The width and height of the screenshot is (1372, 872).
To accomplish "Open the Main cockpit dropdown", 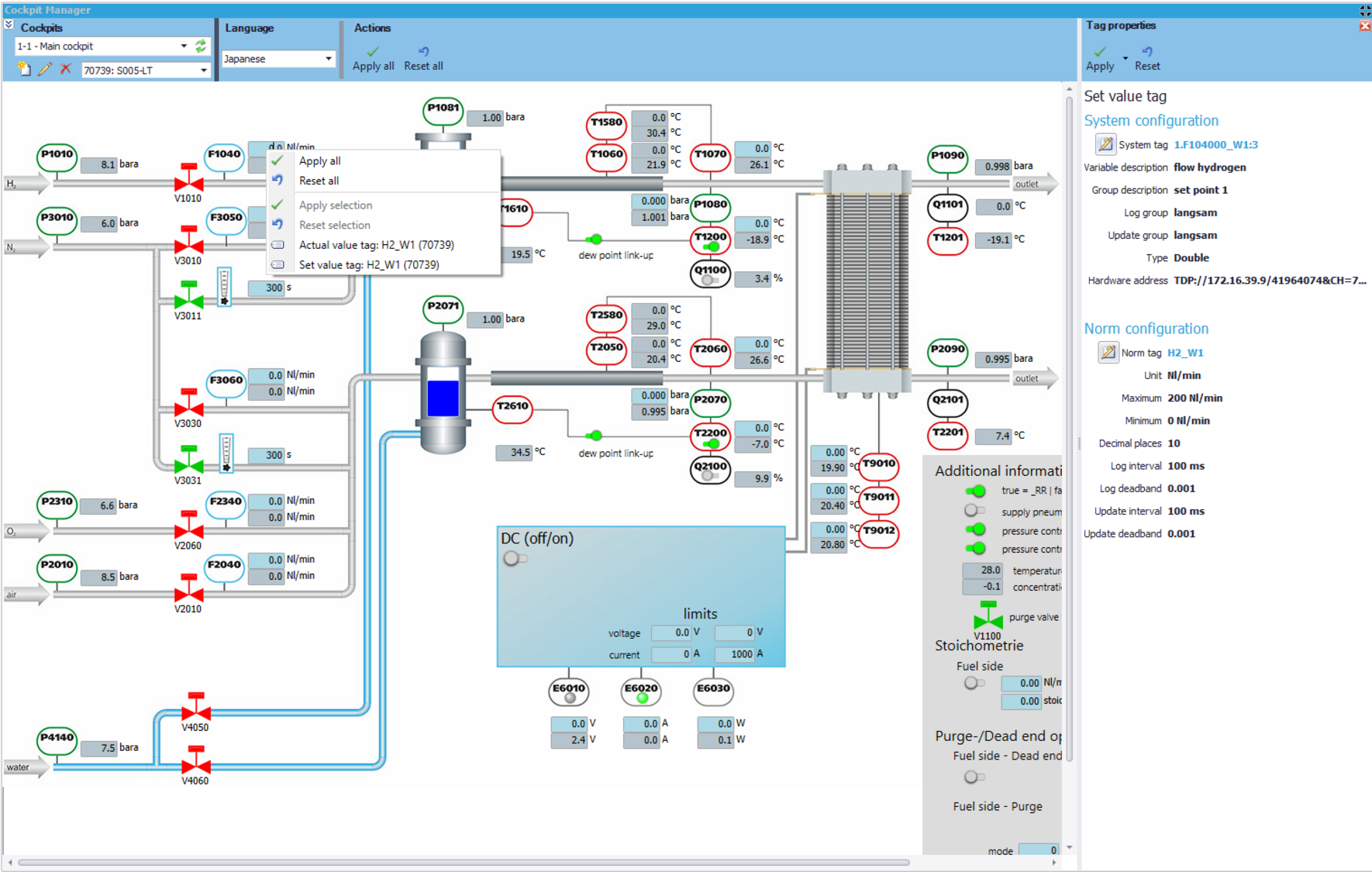I will (x=184, y=47).
